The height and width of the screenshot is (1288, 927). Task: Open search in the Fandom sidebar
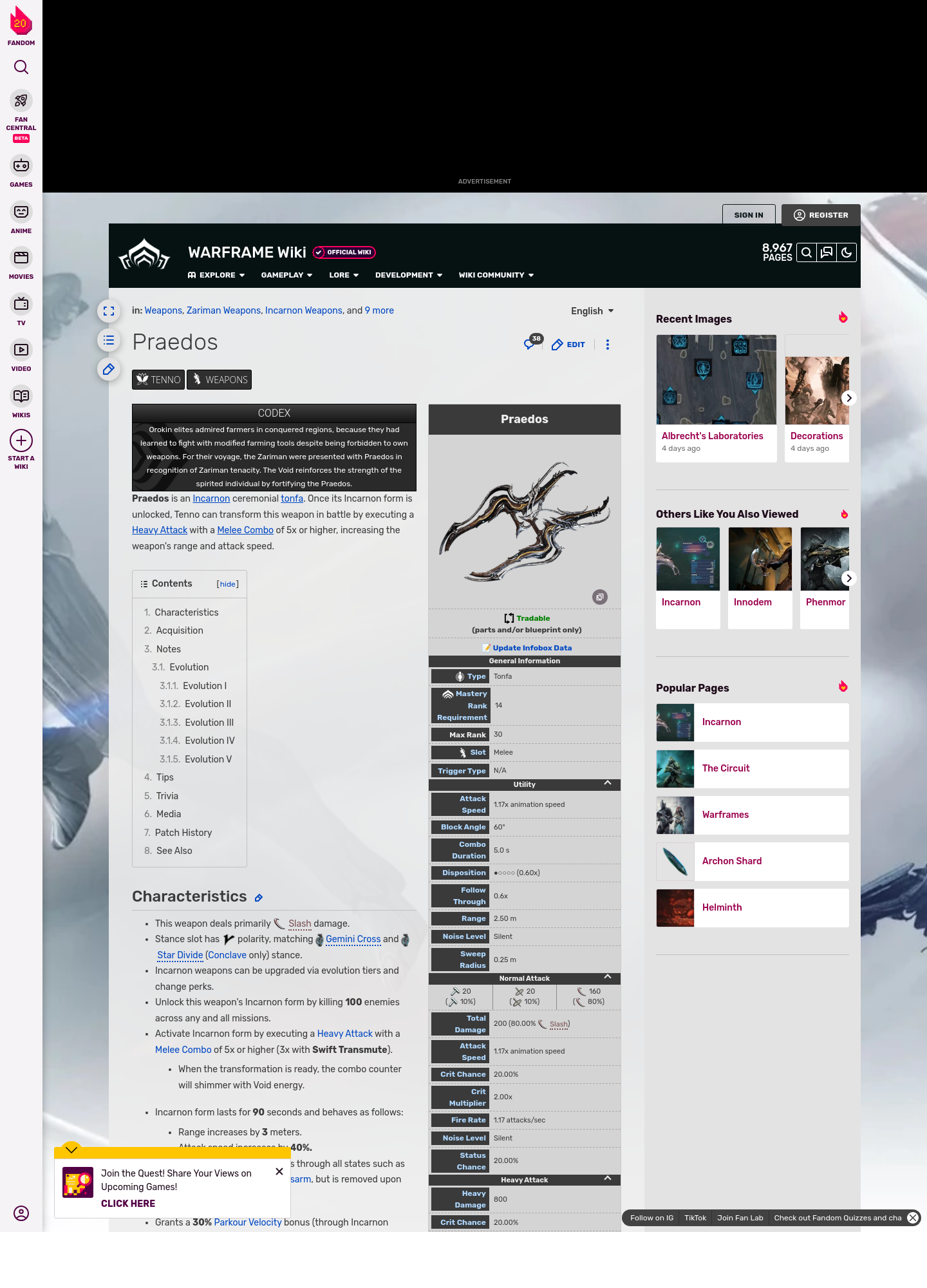(x=21, y=67)
